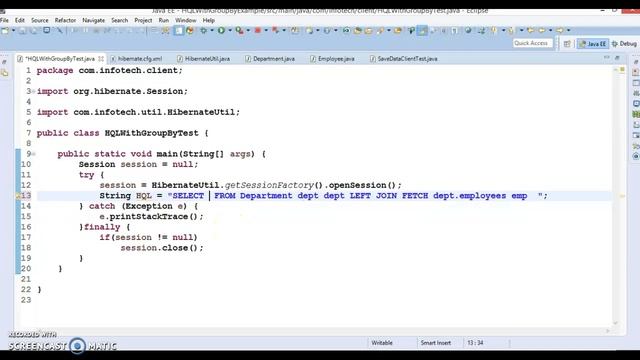The height and width of the screenshot is (360, 640).
Task: Open the Source menu
Action: [40, 20]
